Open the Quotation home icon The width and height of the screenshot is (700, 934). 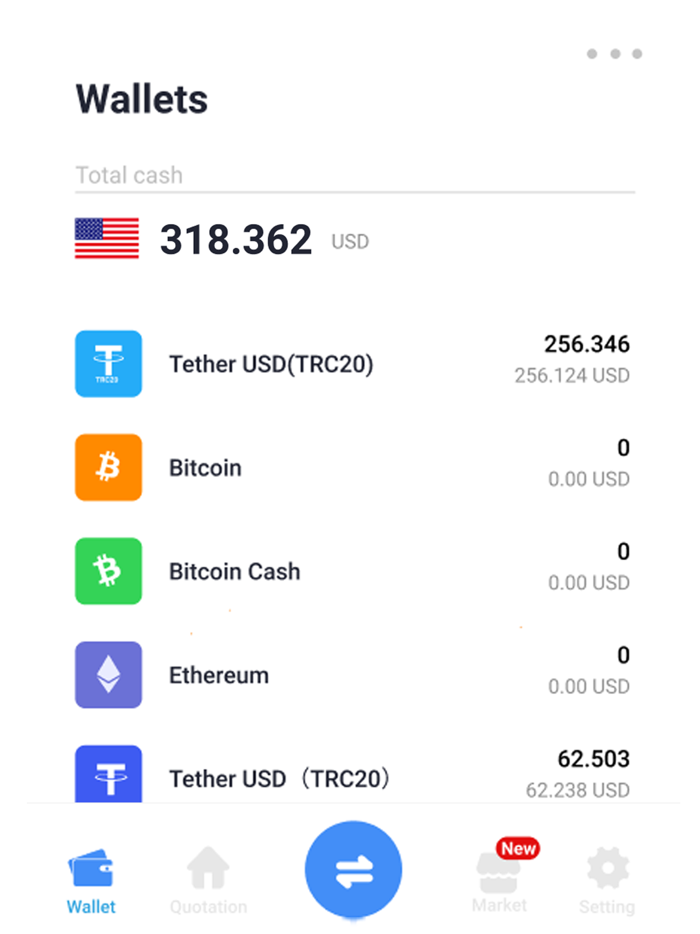[208, 869]
